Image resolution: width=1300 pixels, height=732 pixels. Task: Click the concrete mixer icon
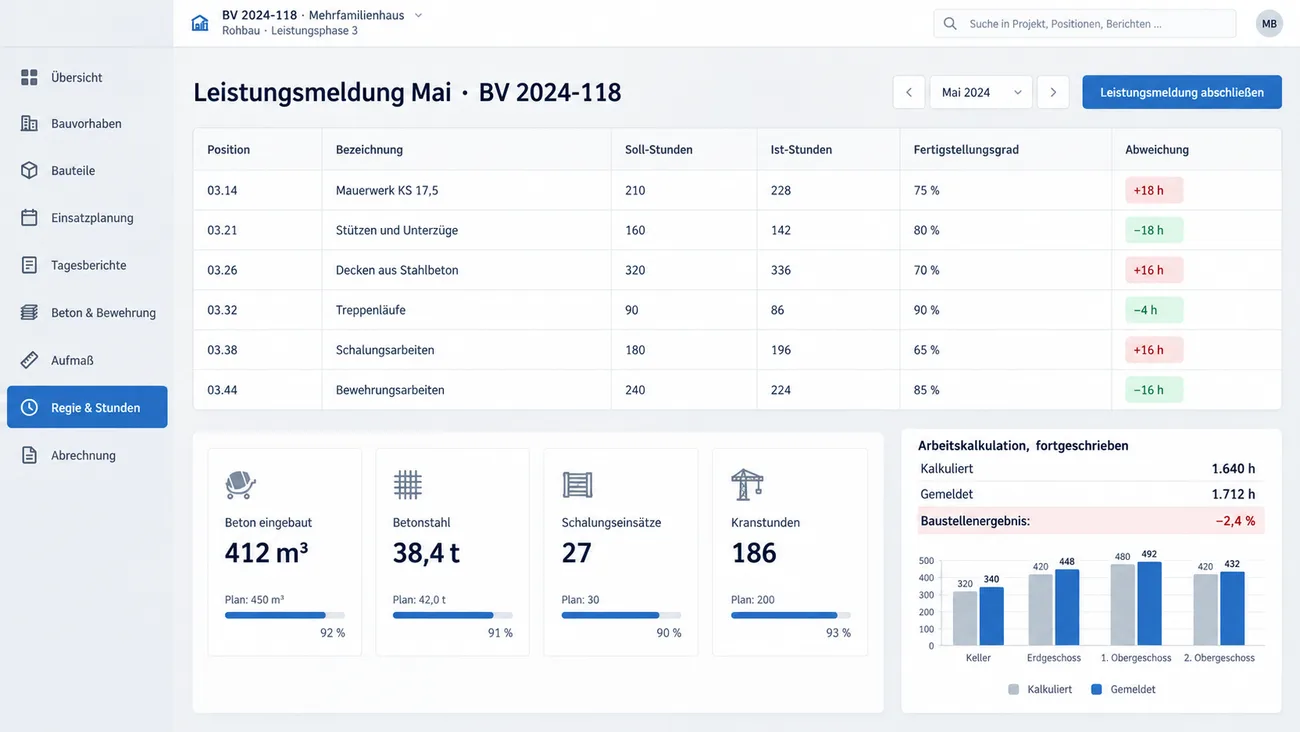pos(240,485)
